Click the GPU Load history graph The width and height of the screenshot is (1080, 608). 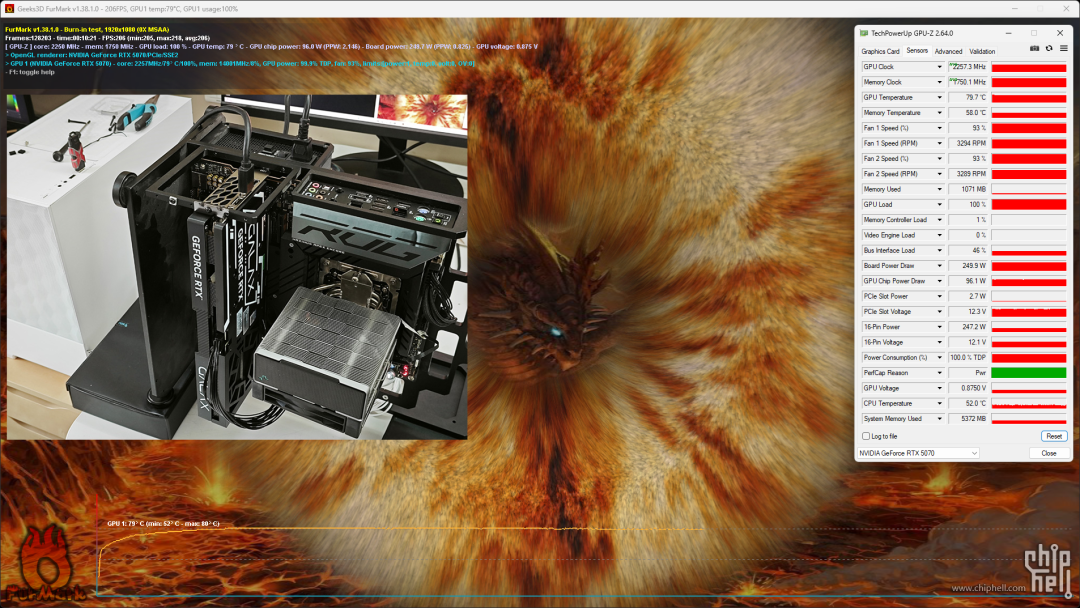(1029, 205)
